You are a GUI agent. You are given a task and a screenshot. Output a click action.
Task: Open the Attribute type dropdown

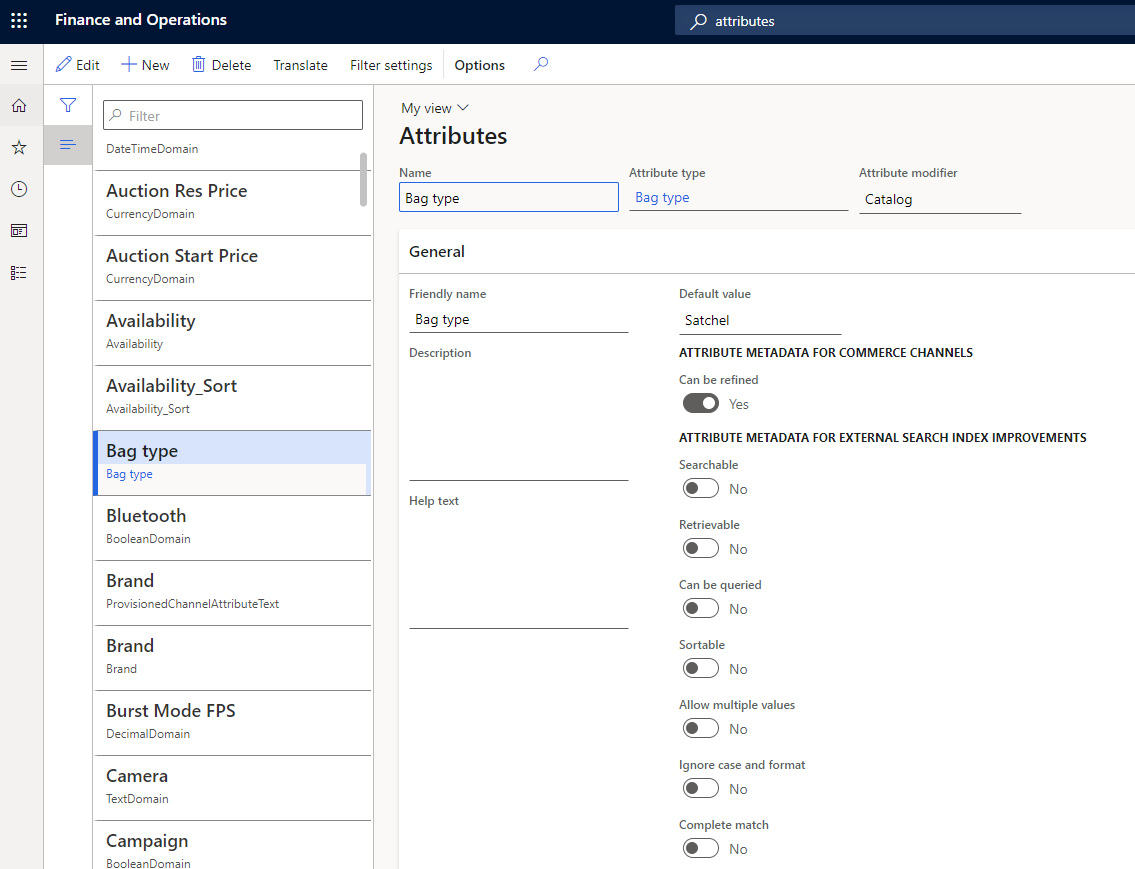738,197
